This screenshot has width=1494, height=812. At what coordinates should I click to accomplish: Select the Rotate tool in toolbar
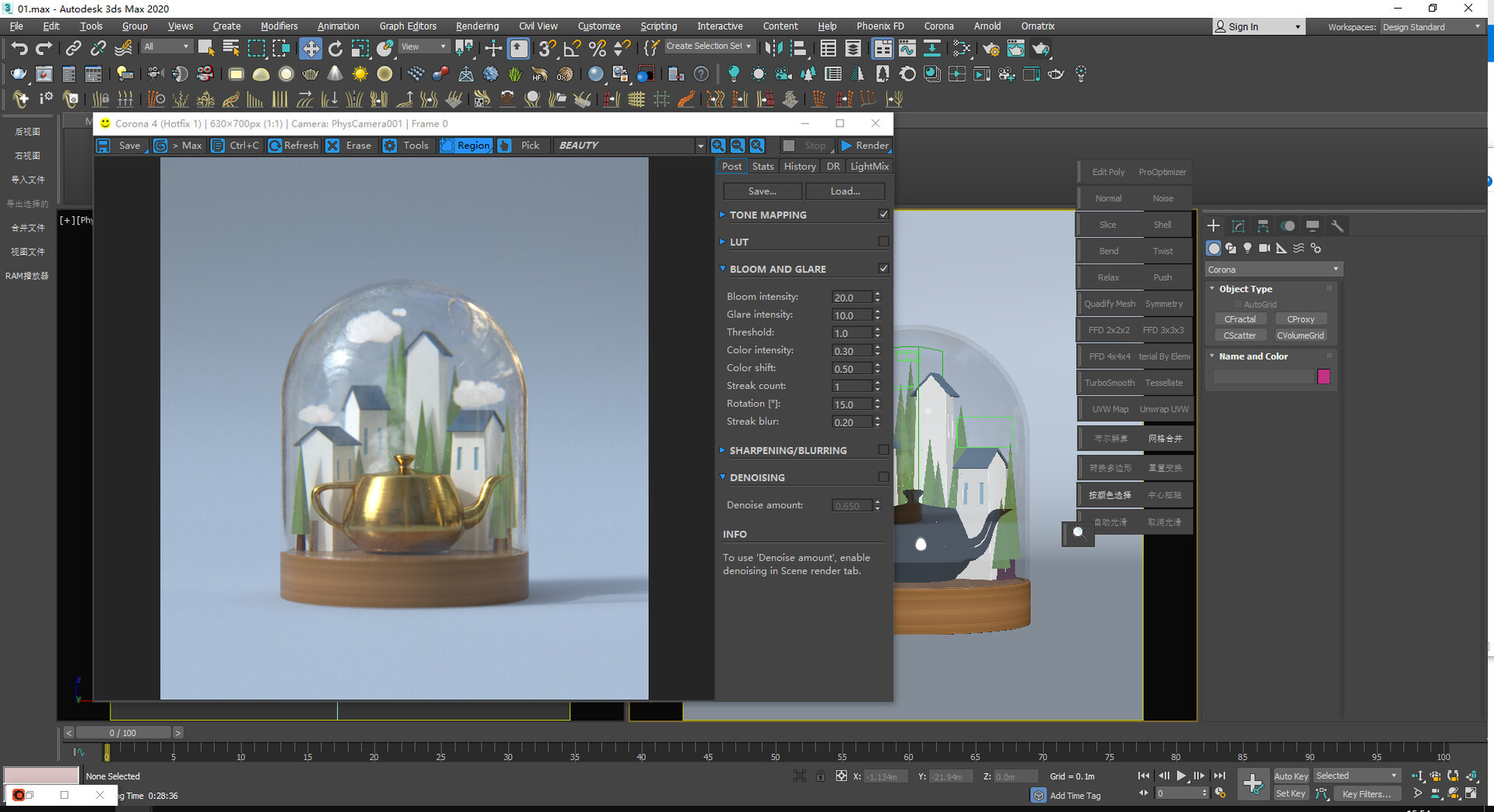pyautogui.click(x=335, y=49)
